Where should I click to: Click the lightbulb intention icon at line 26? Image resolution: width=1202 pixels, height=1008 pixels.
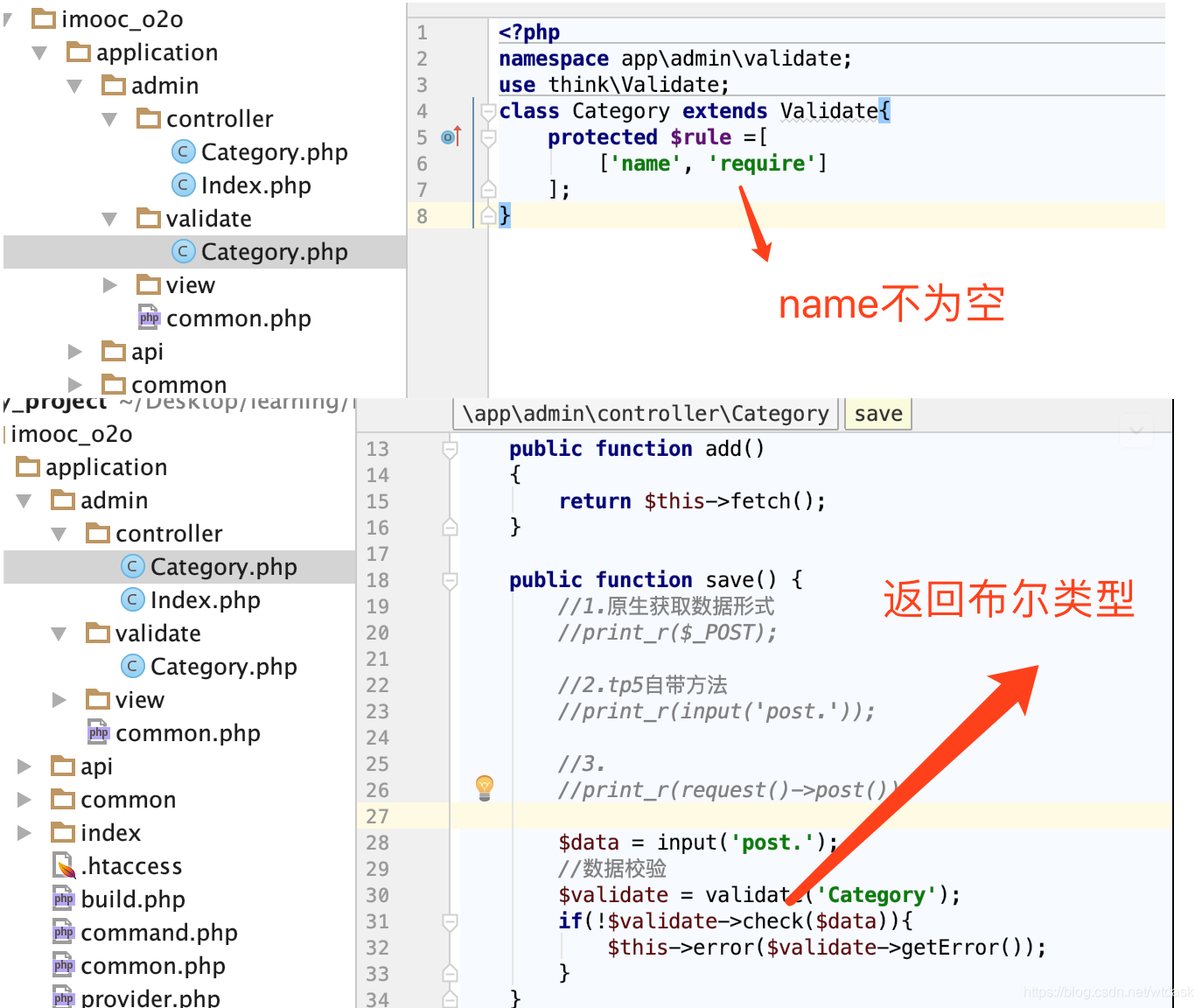[485, 787]
